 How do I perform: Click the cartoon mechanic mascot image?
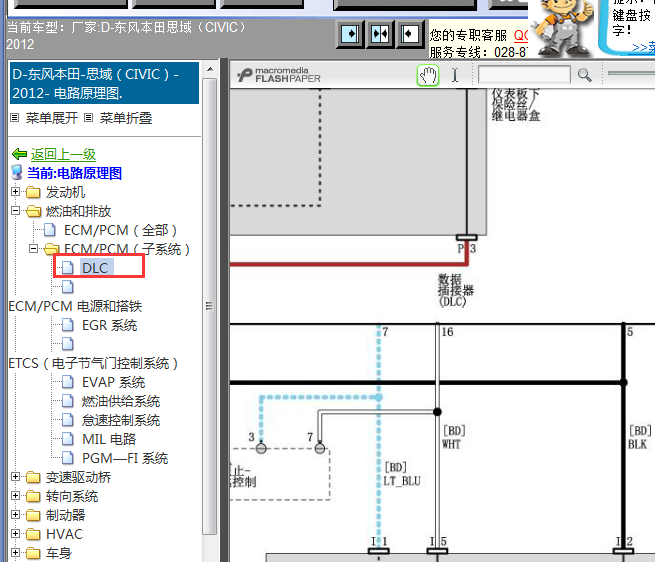pos(561,28)
